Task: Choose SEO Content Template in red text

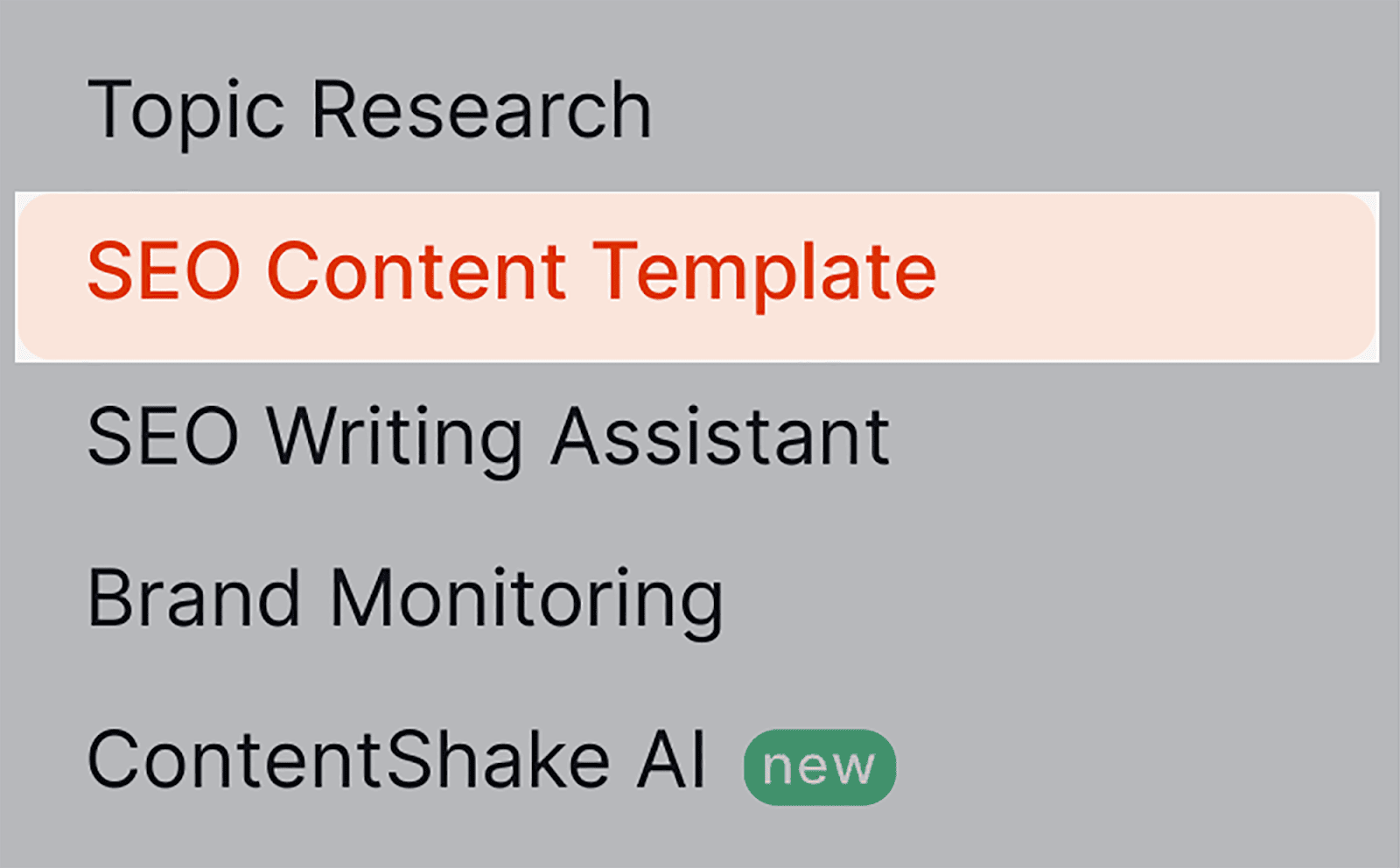Action: point(512,272)
